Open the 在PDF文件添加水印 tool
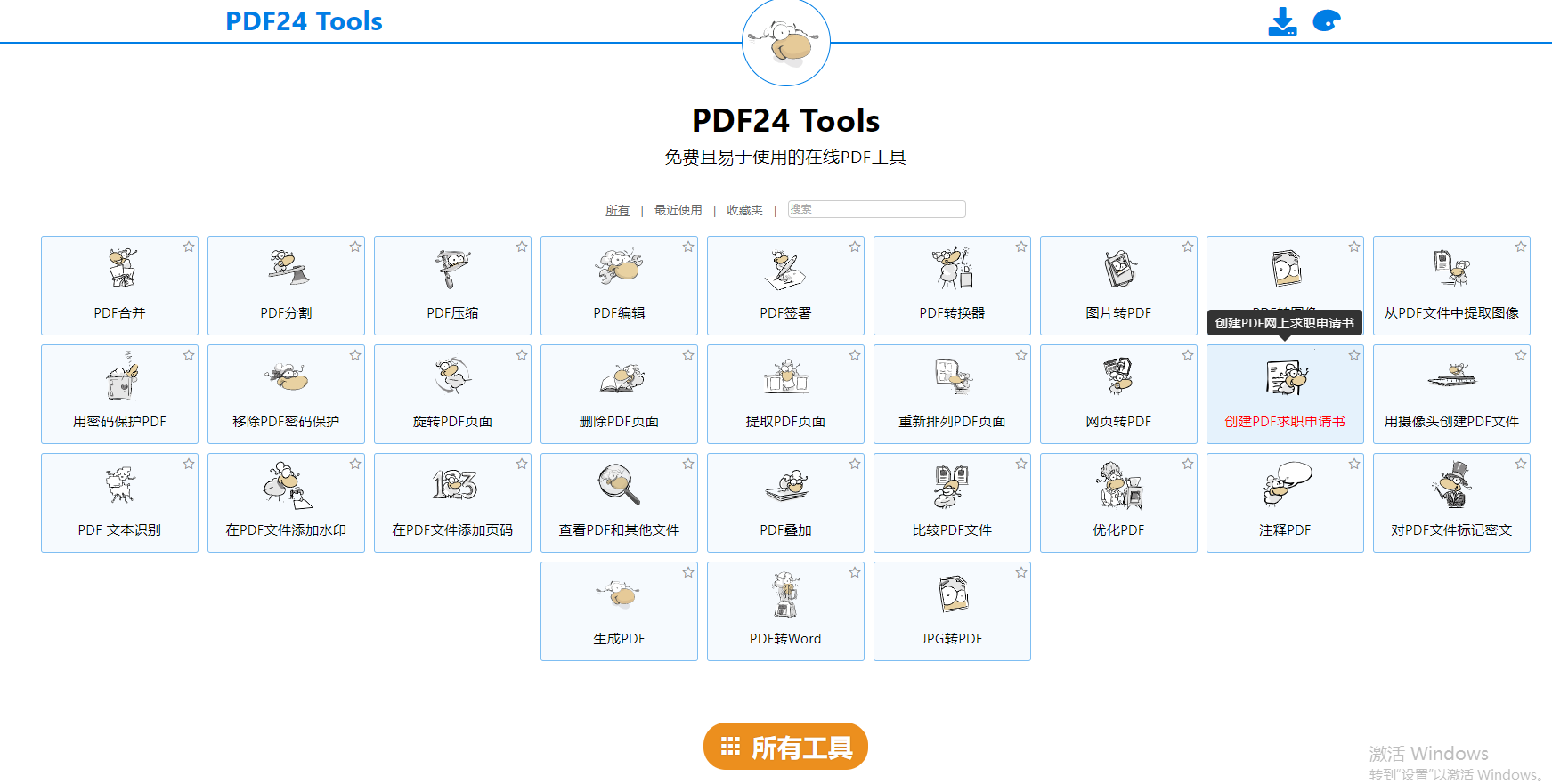Viewport: 1552px width, 784px height. [286, 503]
